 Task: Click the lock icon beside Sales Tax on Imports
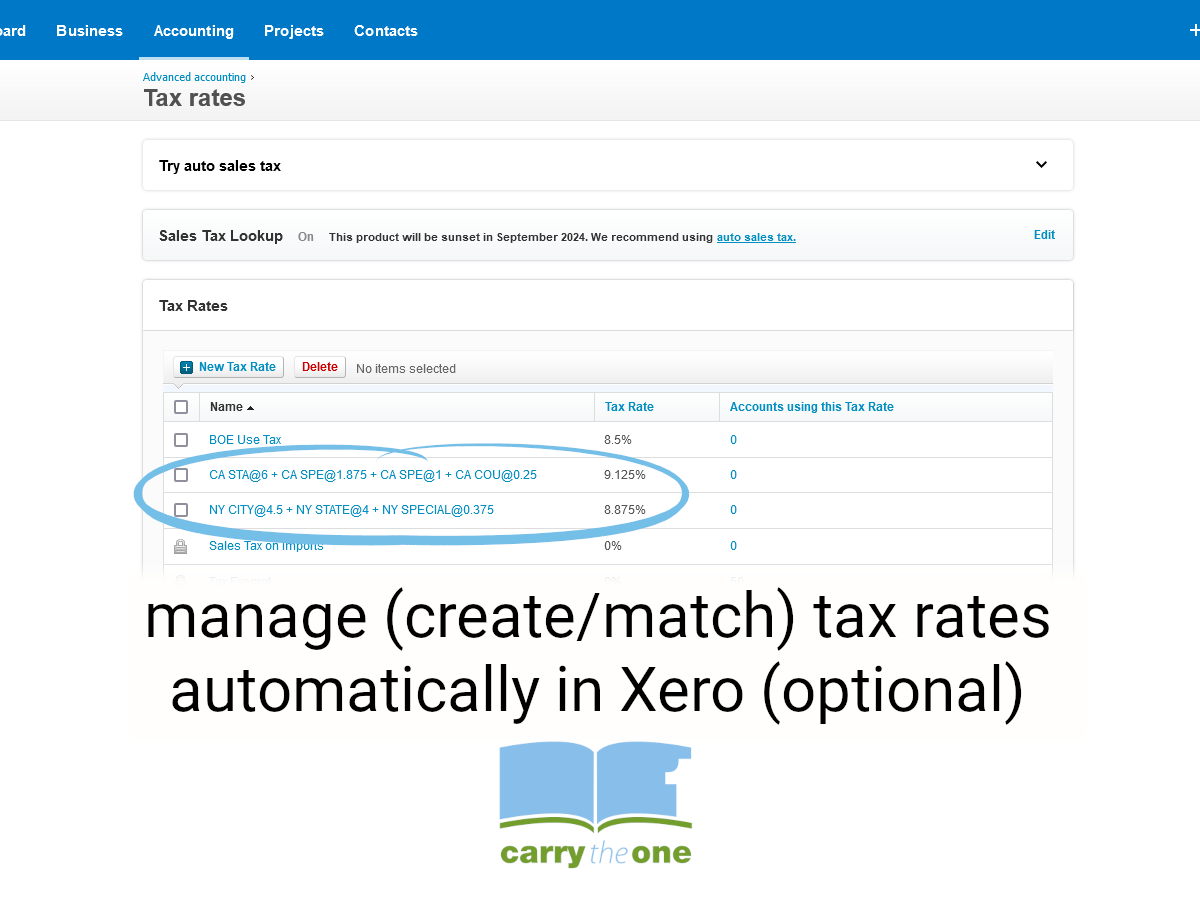pos(180,546)
